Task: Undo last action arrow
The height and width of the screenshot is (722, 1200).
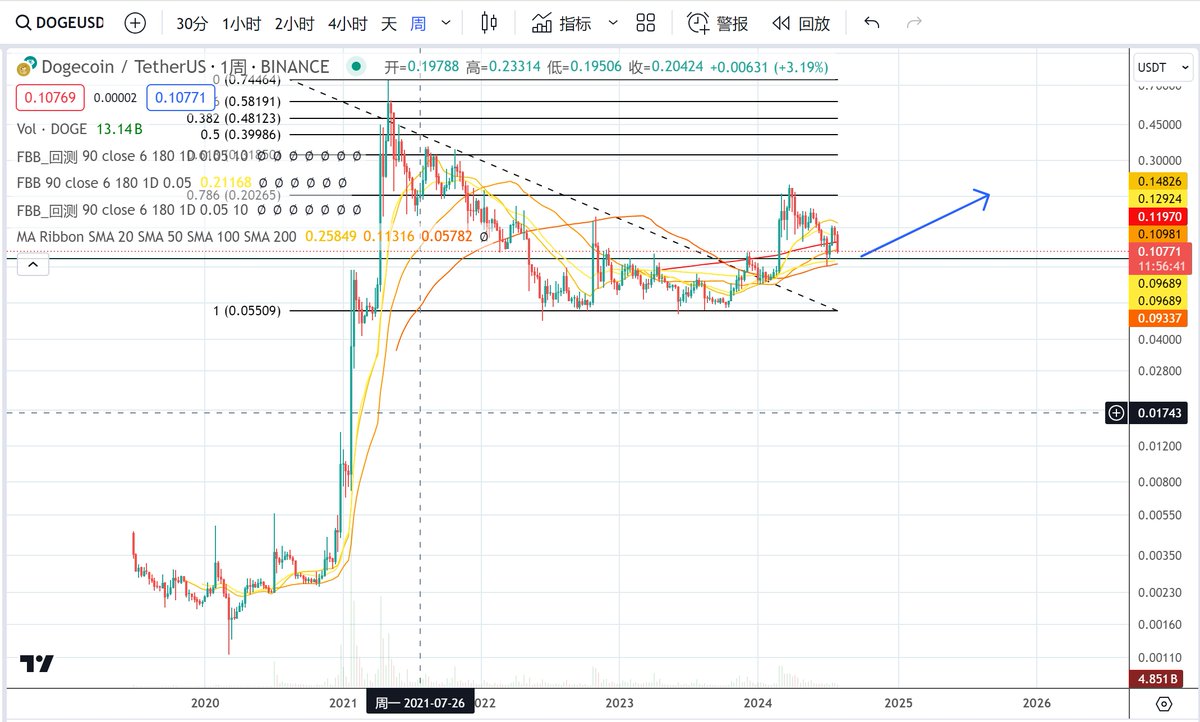Action: pos(872,22)
